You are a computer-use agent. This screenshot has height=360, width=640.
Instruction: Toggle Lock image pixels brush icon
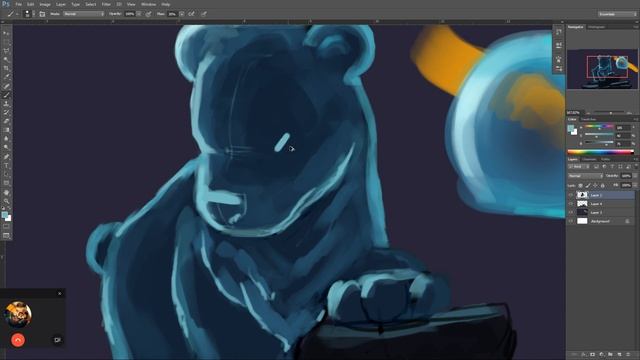point(588,186)
